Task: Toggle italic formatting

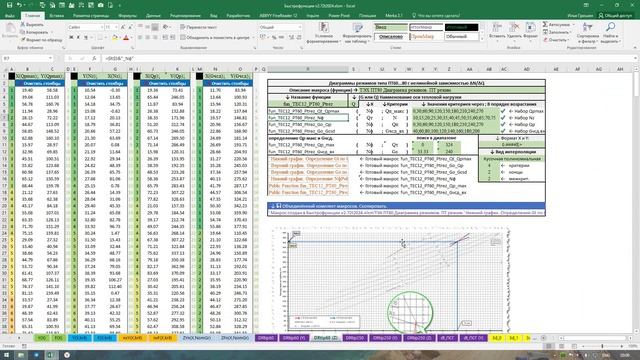Action: point(78,37)
